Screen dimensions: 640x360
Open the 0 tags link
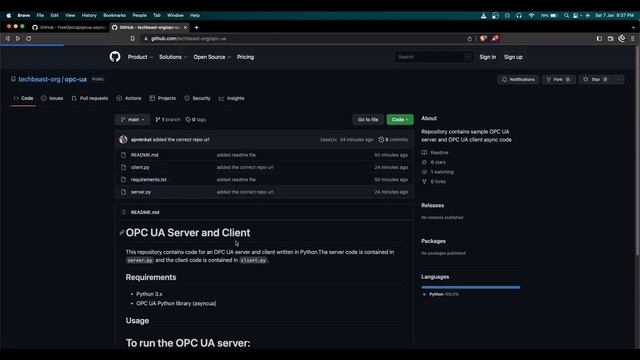pyautogui.click(x=196, y=120)
